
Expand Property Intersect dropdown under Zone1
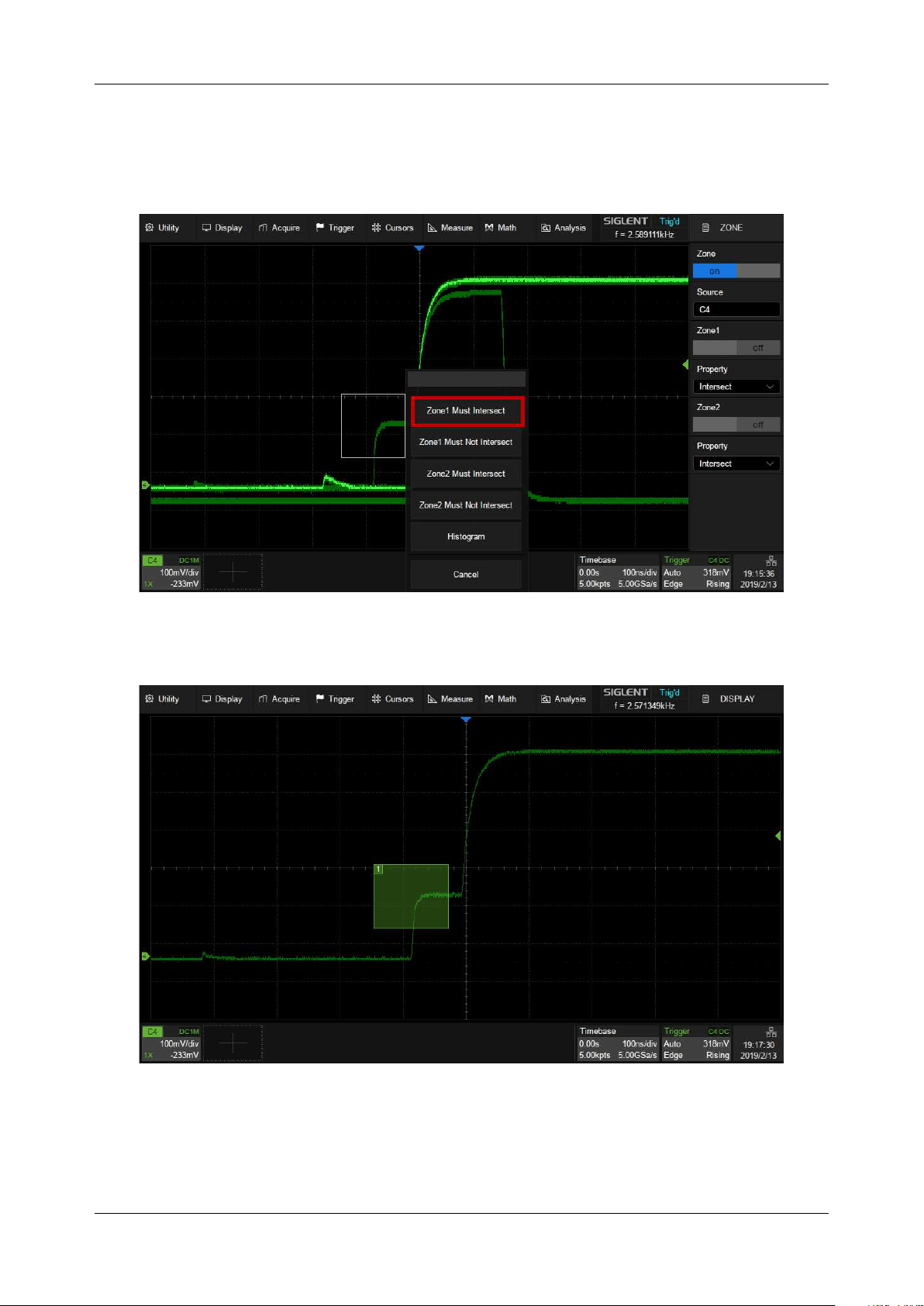tap(736, 387)
